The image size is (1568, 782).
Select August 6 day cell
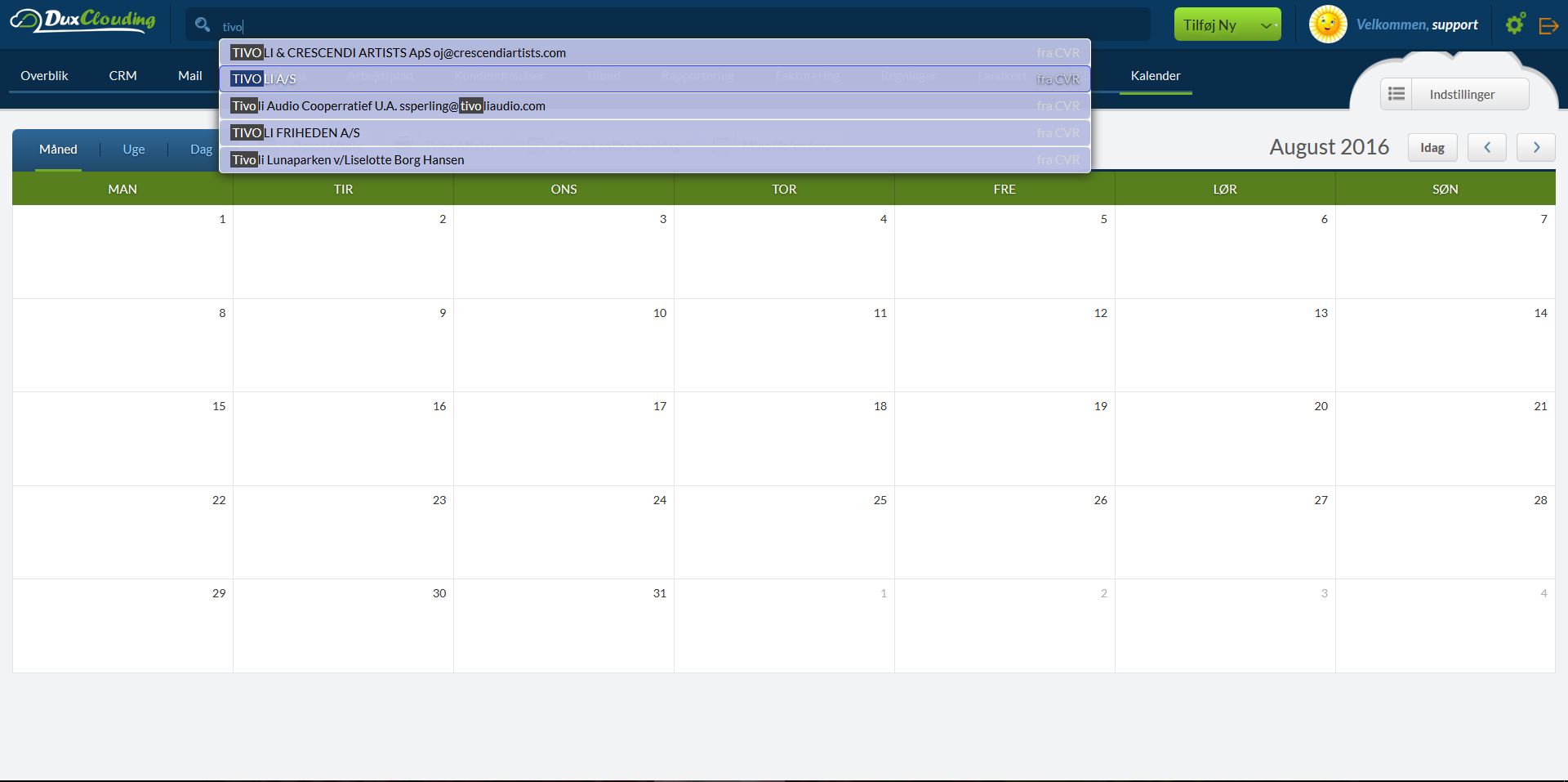click(1225, 252)
